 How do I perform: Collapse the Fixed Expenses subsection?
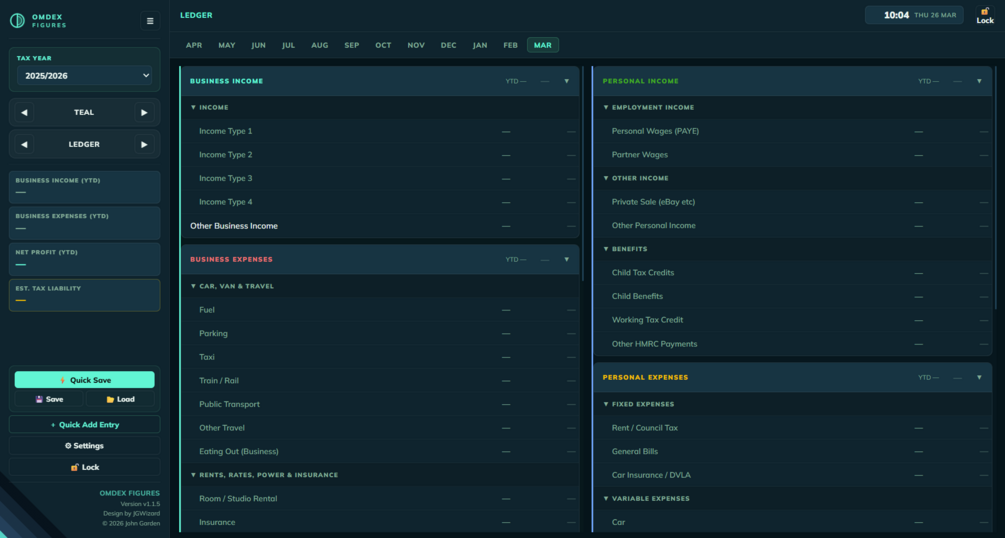793,405
